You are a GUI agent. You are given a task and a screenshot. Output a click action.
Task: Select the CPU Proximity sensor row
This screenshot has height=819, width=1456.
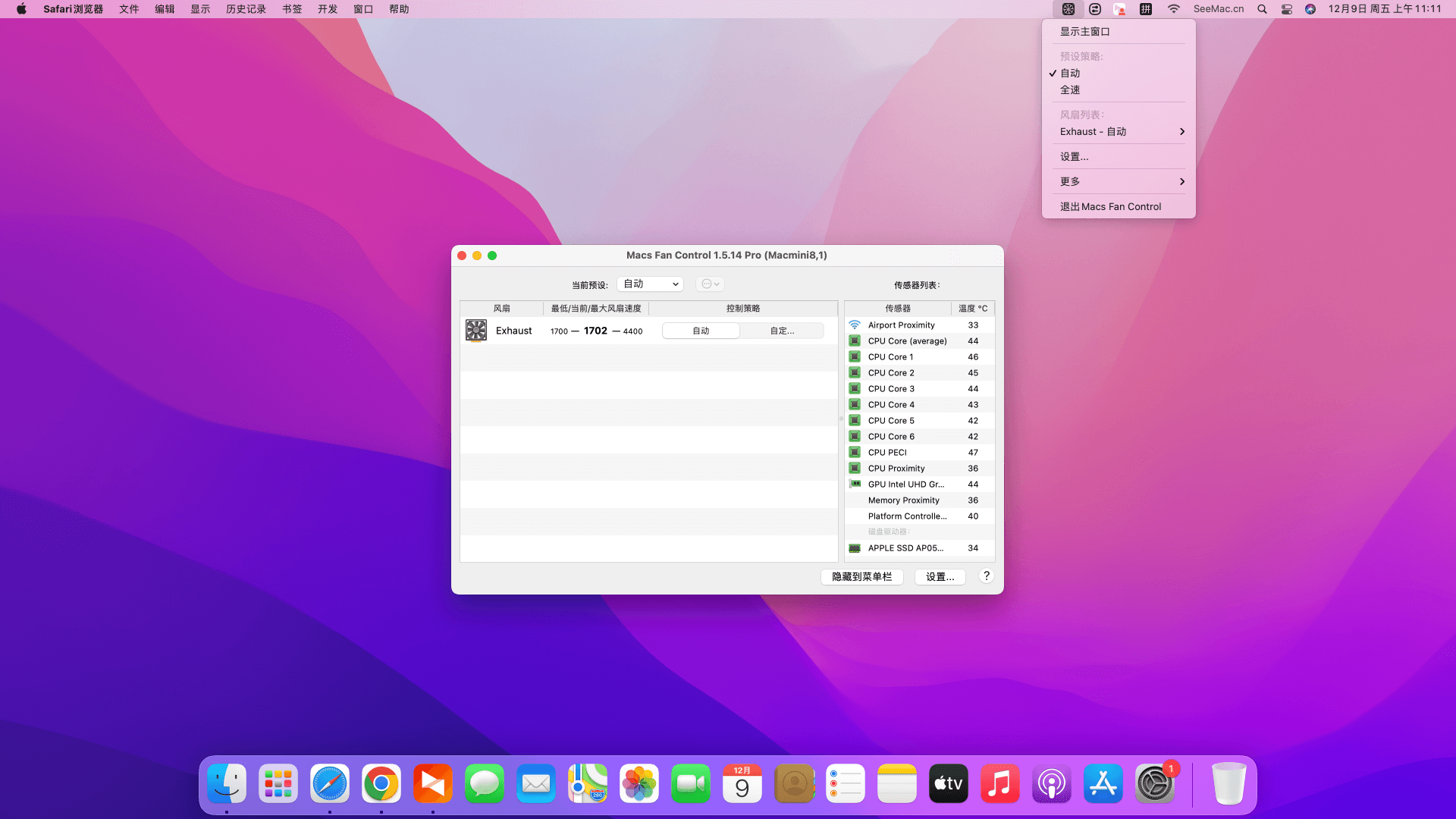[919, 469]
